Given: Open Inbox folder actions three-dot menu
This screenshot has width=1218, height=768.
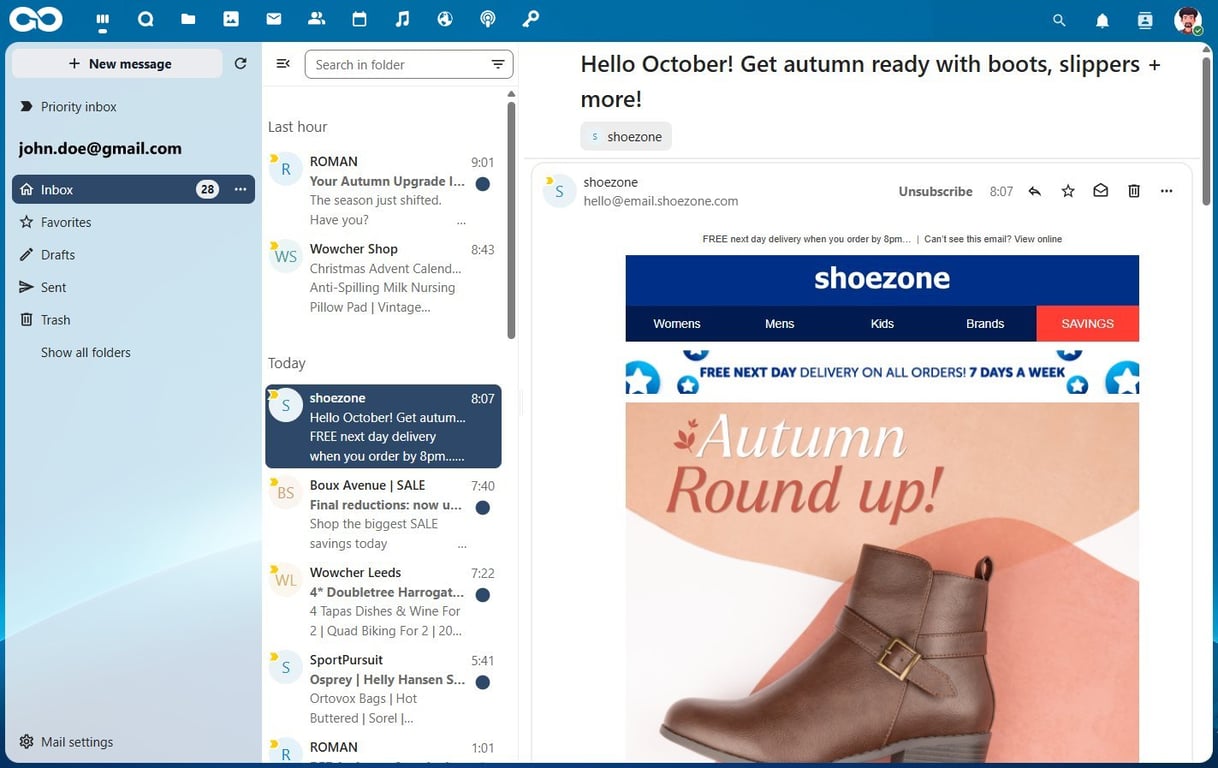Looking at the screenshot, I should 240,189.
